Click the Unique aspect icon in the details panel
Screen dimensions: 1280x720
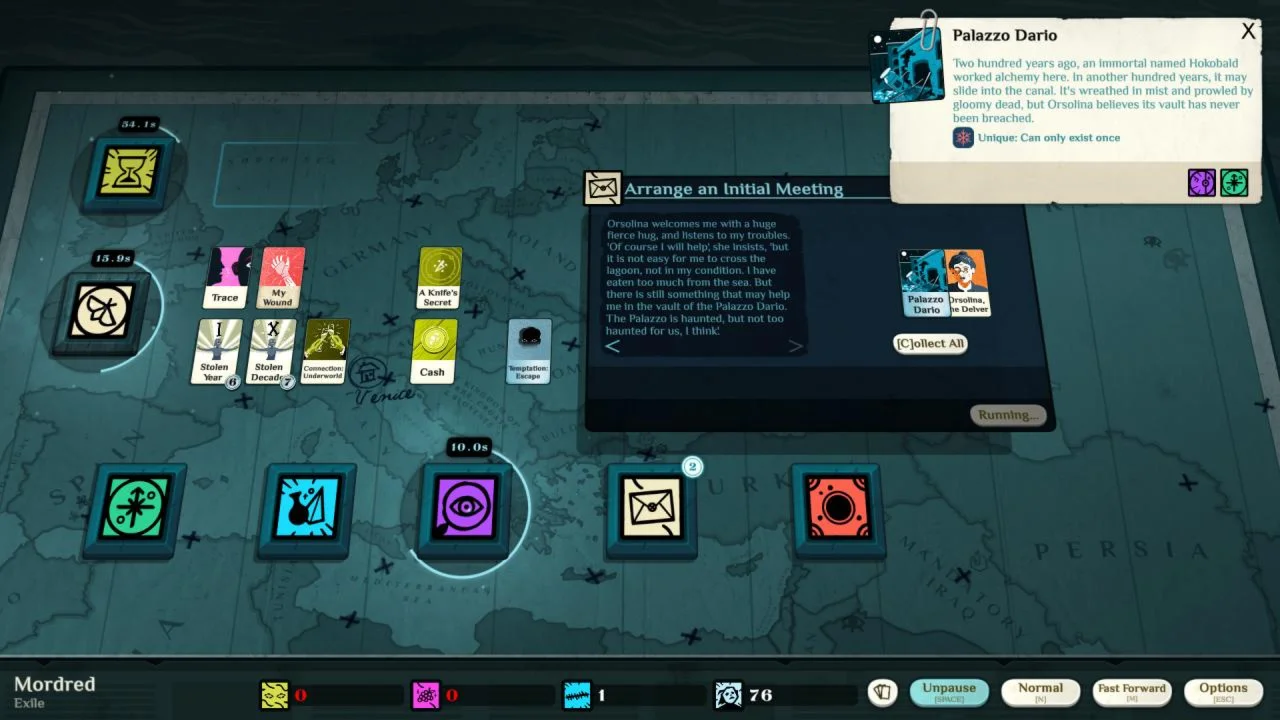tap(963, 138)
